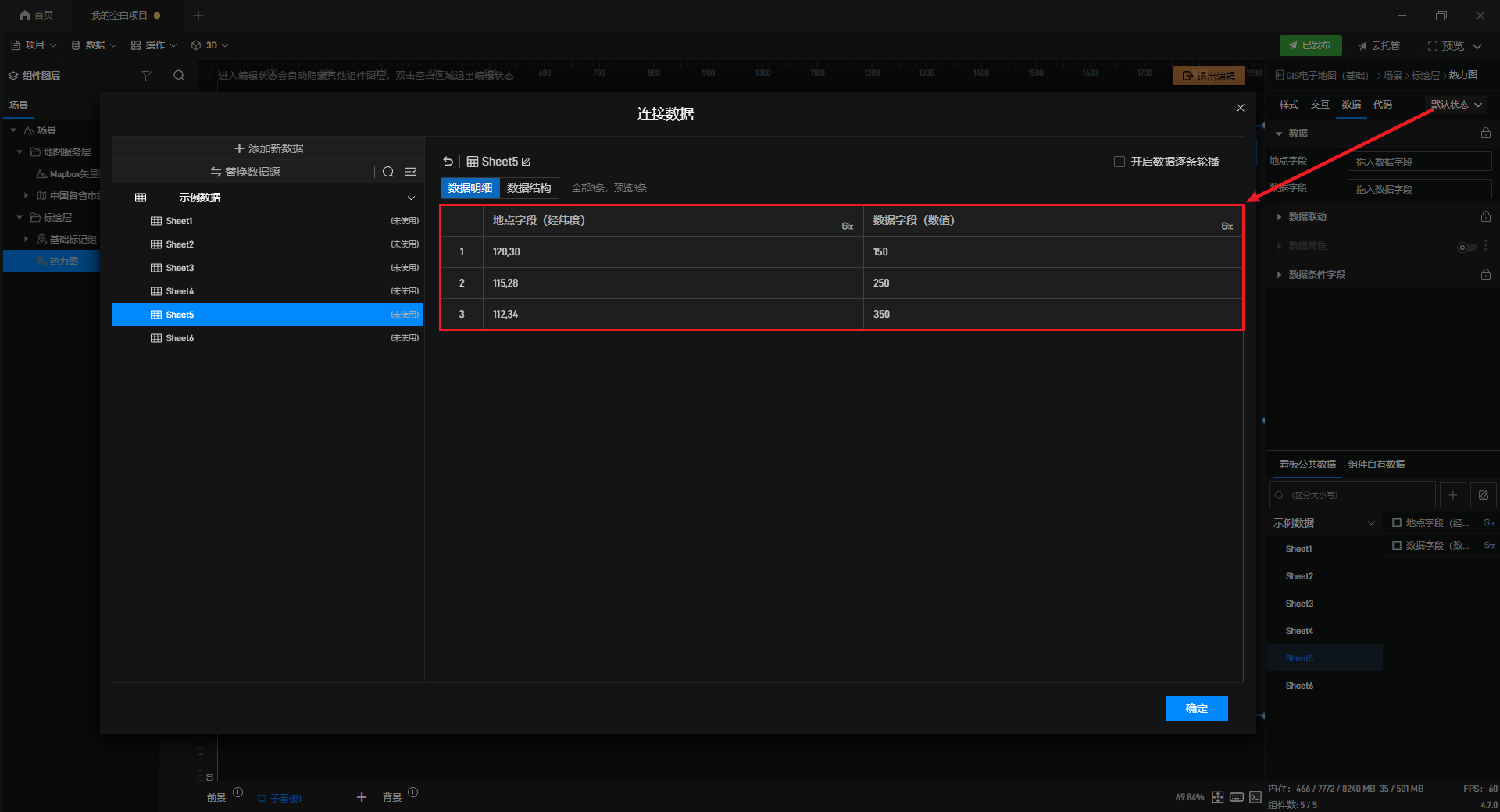Click the list collapse icon beside search

411,172
